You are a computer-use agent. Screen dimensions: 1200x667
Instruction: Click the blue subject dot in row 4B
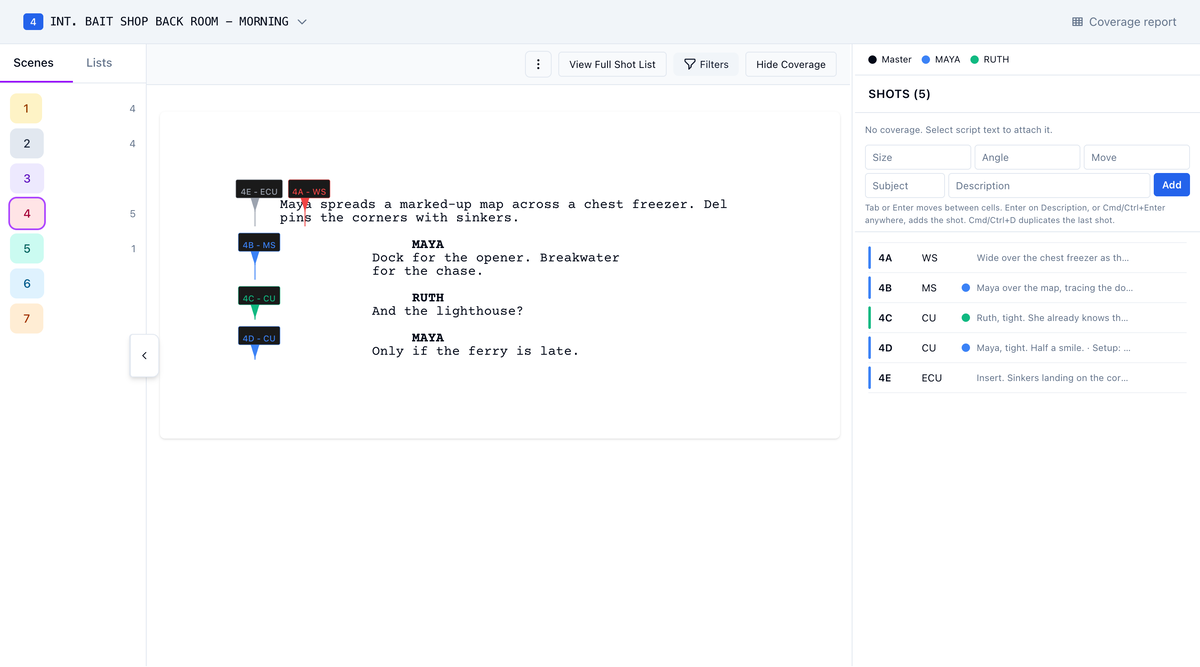(966, 288)
